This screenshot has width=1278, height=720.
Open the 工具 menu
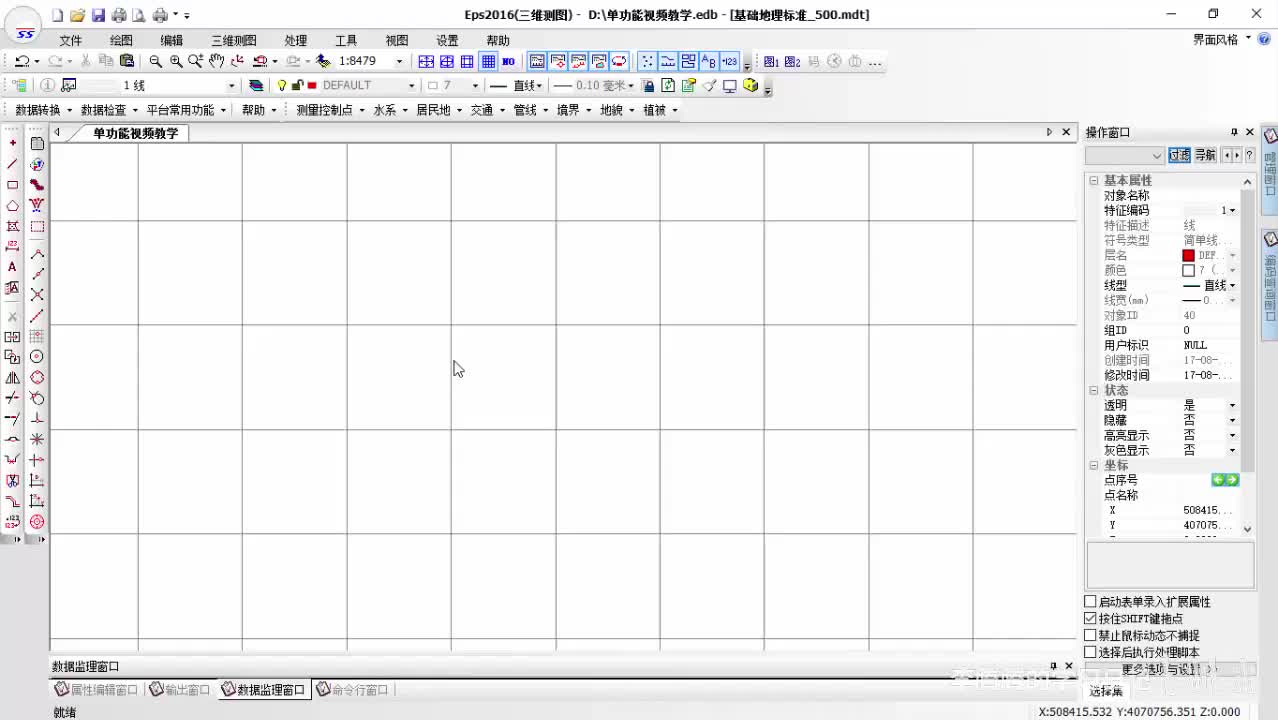point(346,41)
